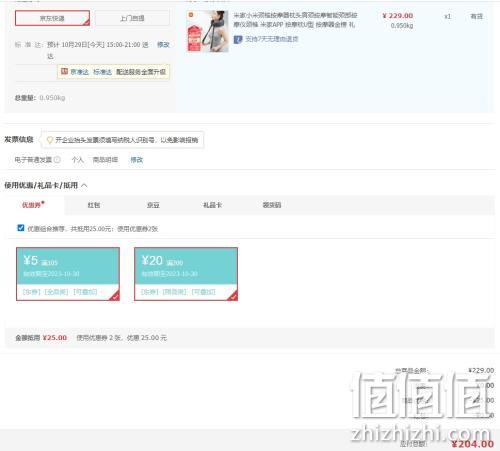Click the blue 7-day return icon

[238, 39]
